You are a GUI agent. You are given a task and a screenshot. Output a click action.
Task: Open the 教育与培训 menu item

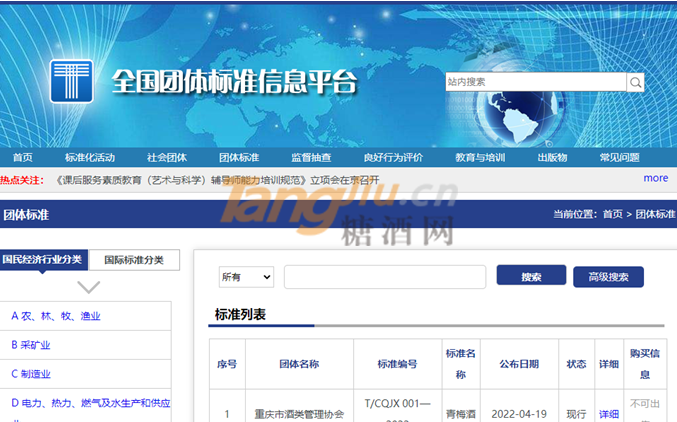point(480,158)
